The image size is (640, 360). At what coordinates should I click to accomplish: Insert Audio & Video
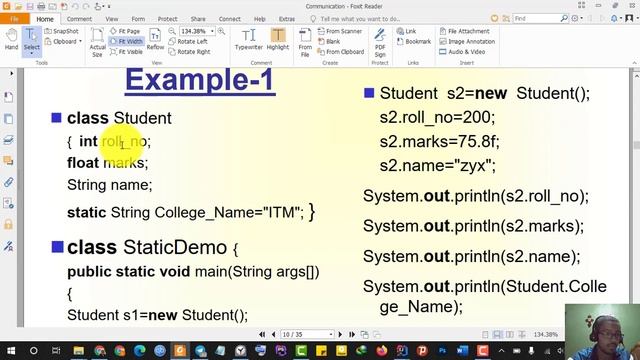point(462,52)
